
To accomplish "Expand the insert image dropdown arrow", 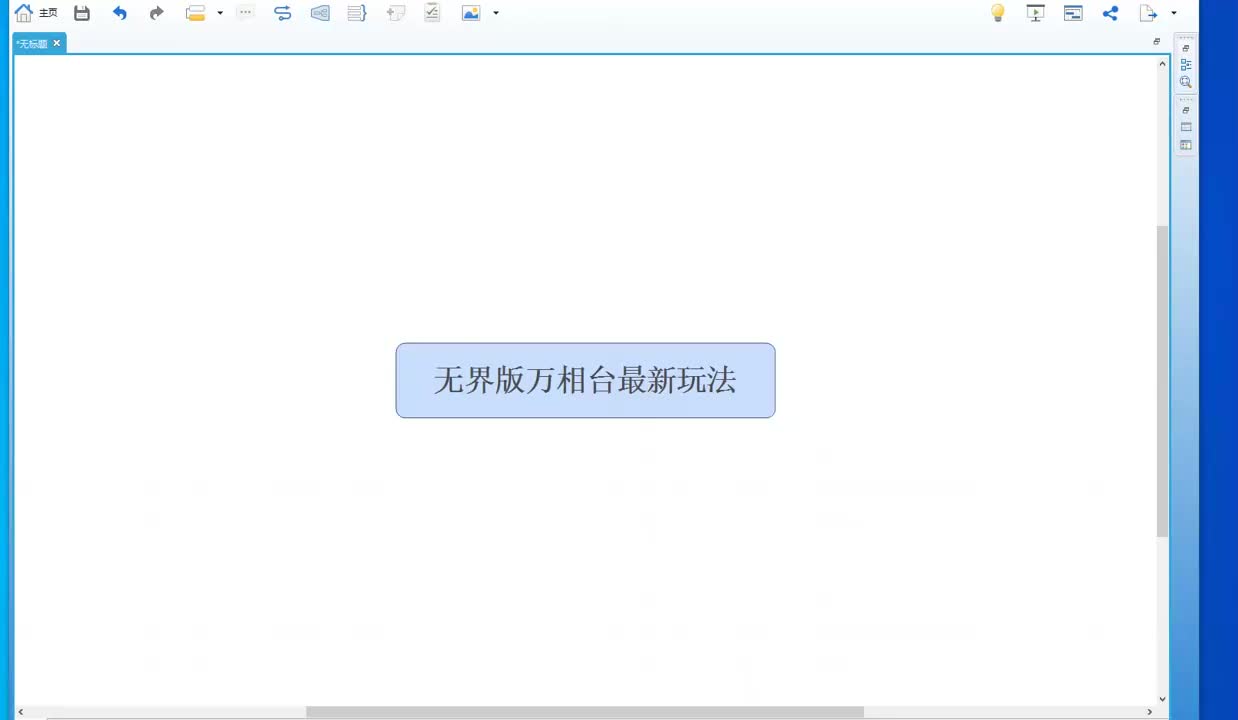I will click(496, 13).
